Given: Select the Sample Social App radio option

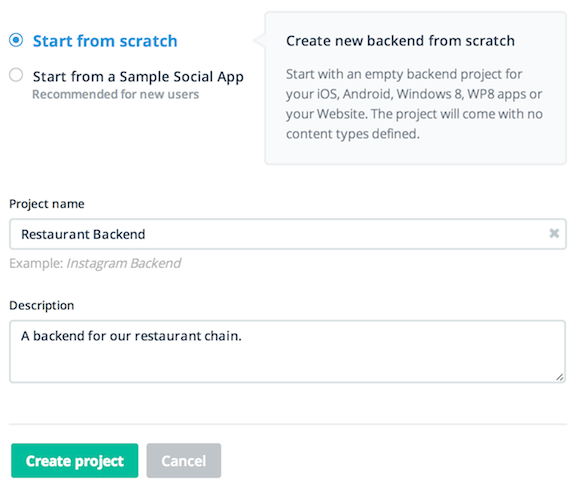Looking at the screenshot, I should [16, 75].
